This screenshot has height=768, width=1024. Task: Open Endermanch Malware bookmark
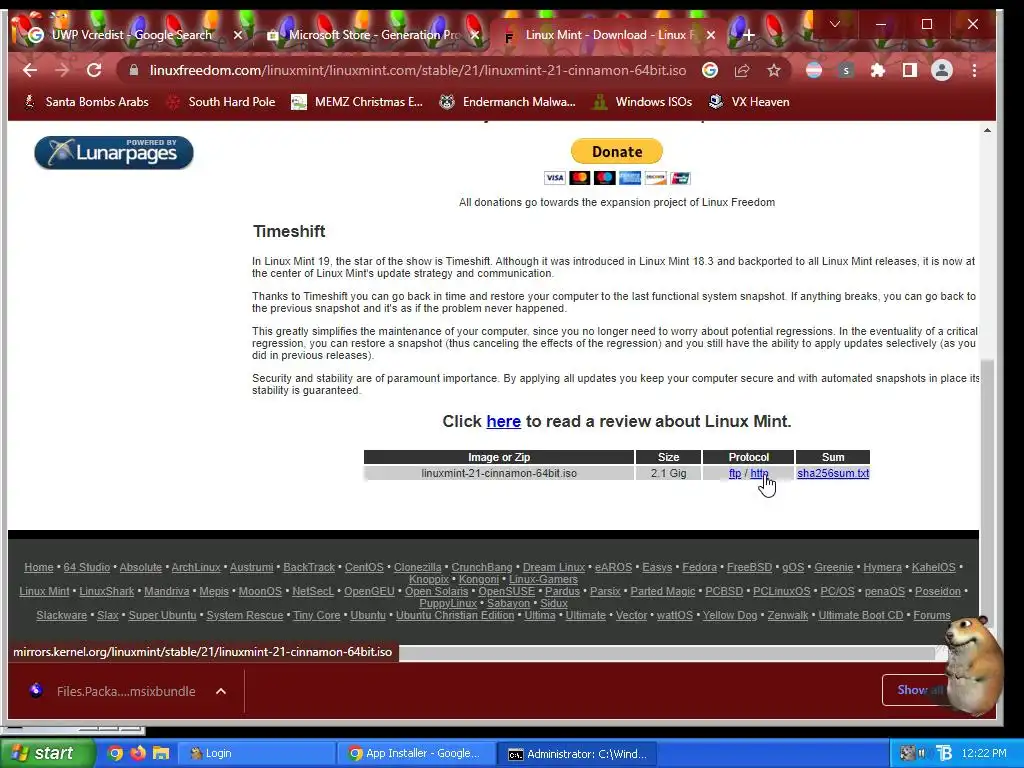[x=508, y=102]
